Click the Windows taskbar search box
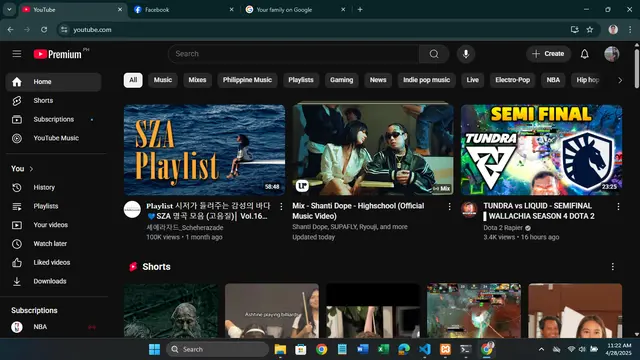Screen dimensions: 640x360 (x=218, y=349)
